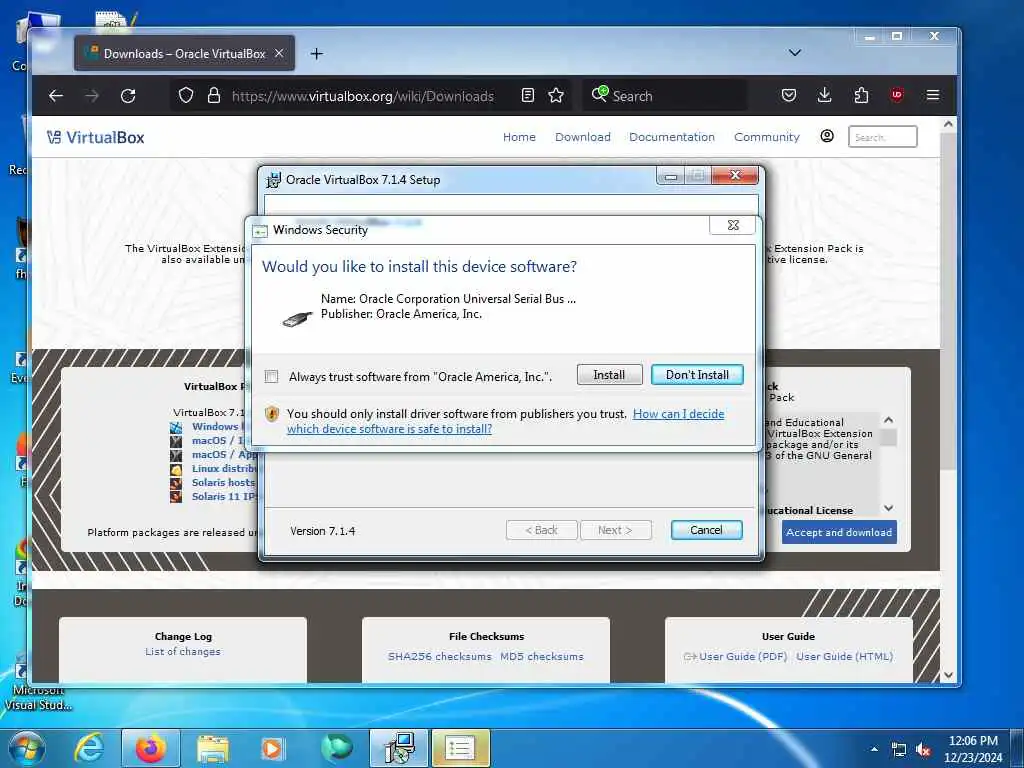Screen dimensions: 1024x768
Task: Choose Don't Install in the security dialog
Action: click(x=697, y=375)
